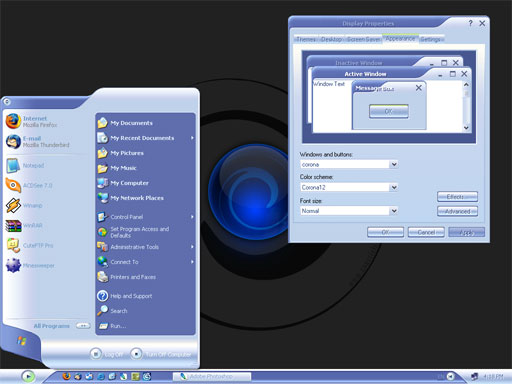Open the Color scheme dropdown
Viewport: 512px width, 384px height.
[x=394, y=187]
